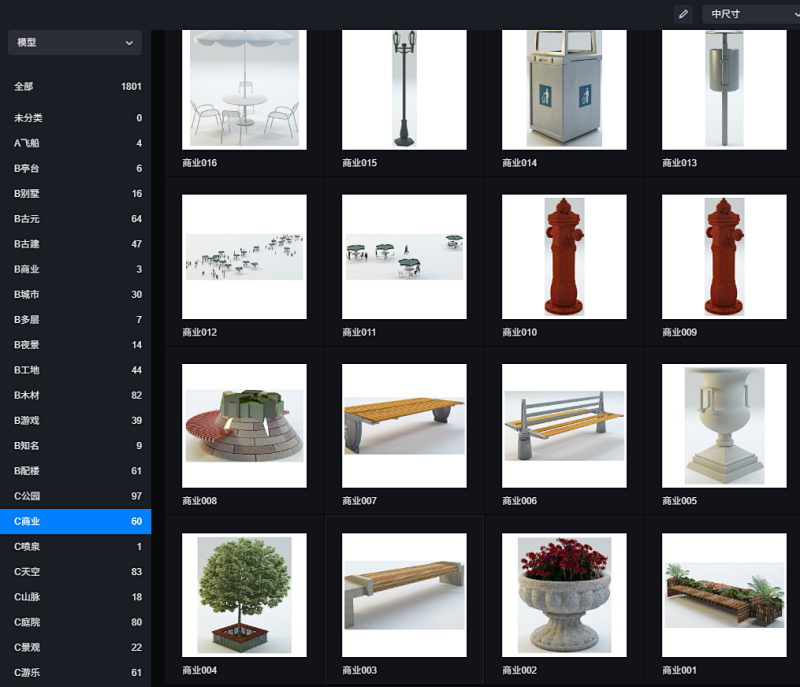Click the 商业001 name label
The image size is (800, 687).
tap(679, 670)
